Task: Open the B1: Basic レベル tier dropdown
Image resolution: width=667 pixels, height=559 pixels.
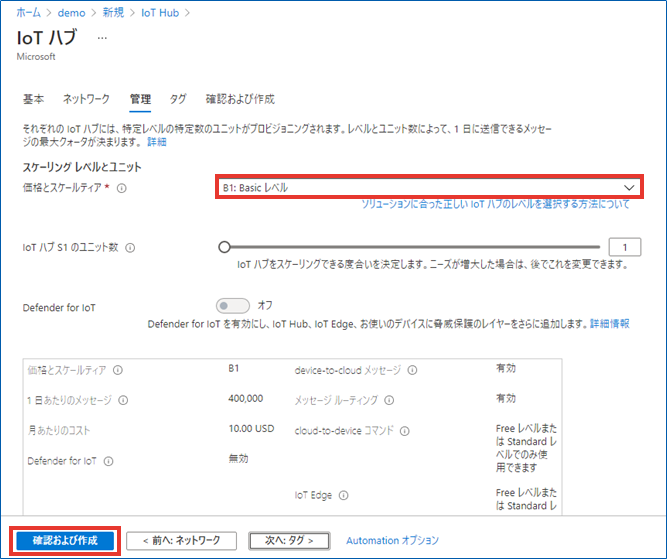Action: point(429,187)
